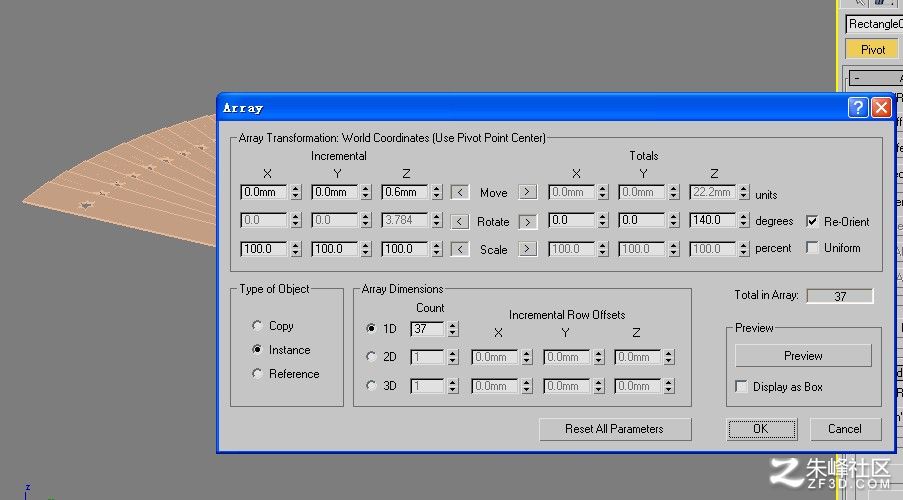Click the OK button
Viewport: 903px width, 500px height.
coord(762,429)
